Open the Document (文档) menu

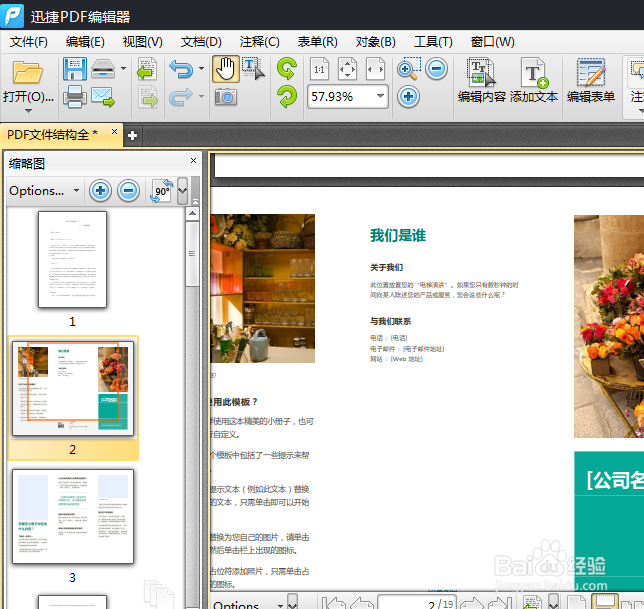[x=201, y=41]
